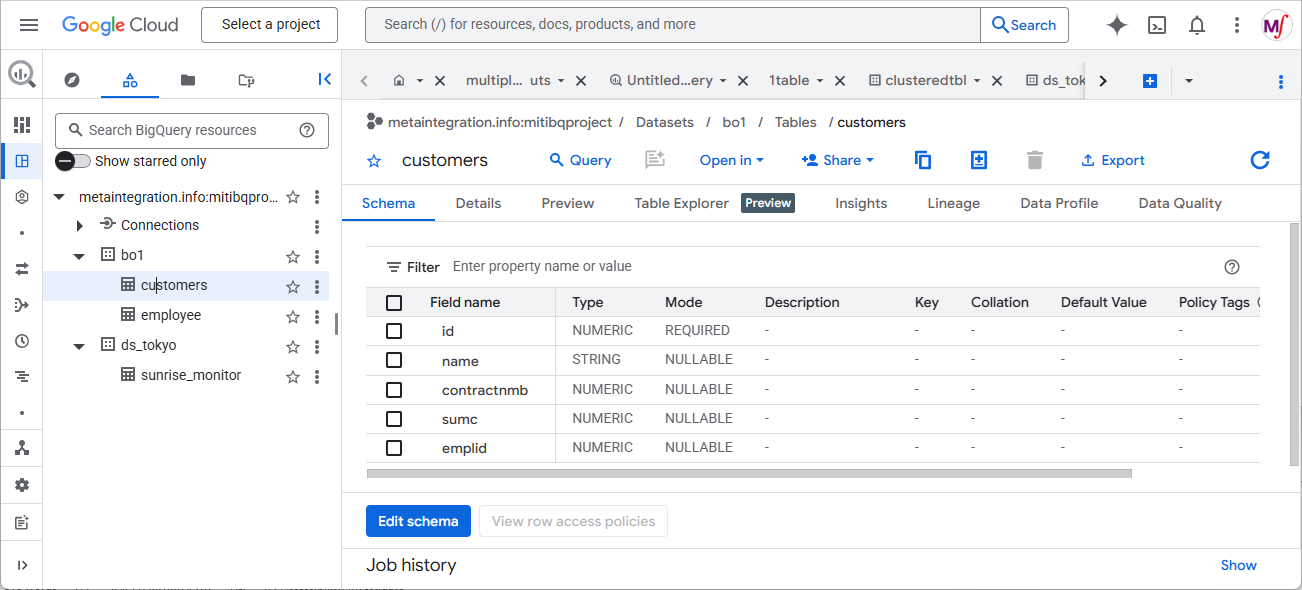1302x590 pixels.
Task: Toggle Show starred only switch
Action: (74, 161)
